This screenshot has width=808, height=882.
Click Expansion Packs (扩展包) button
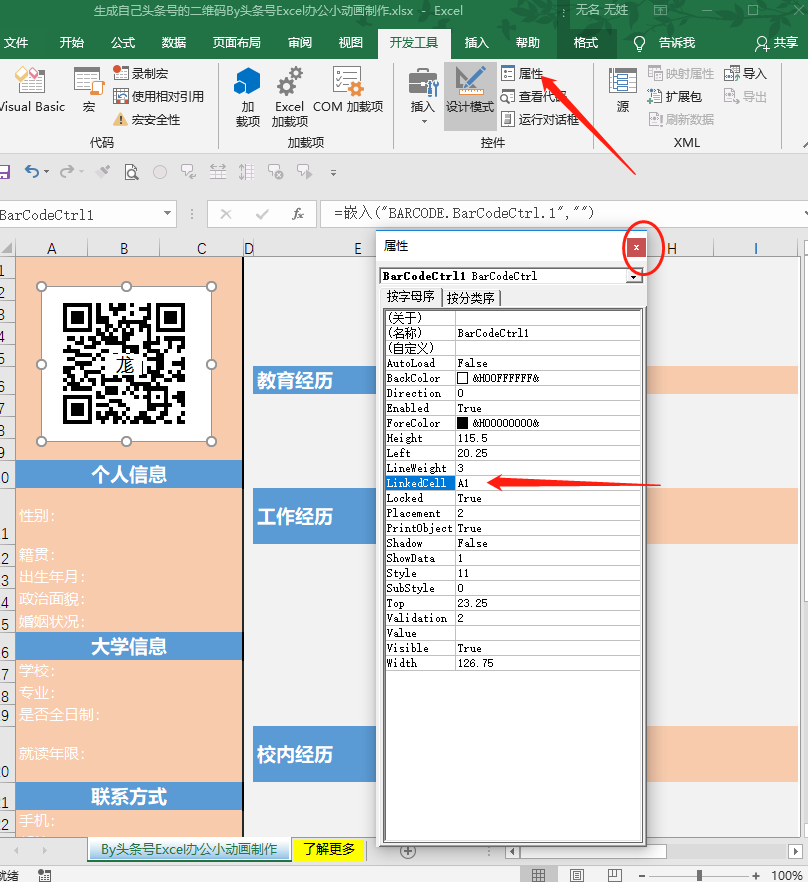click(x=674, y=96)
